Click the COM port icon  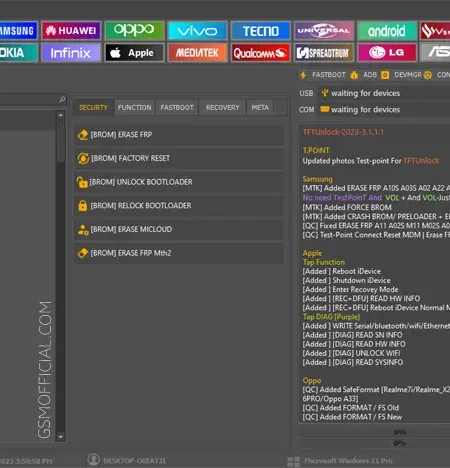click(x=325, y=109)
